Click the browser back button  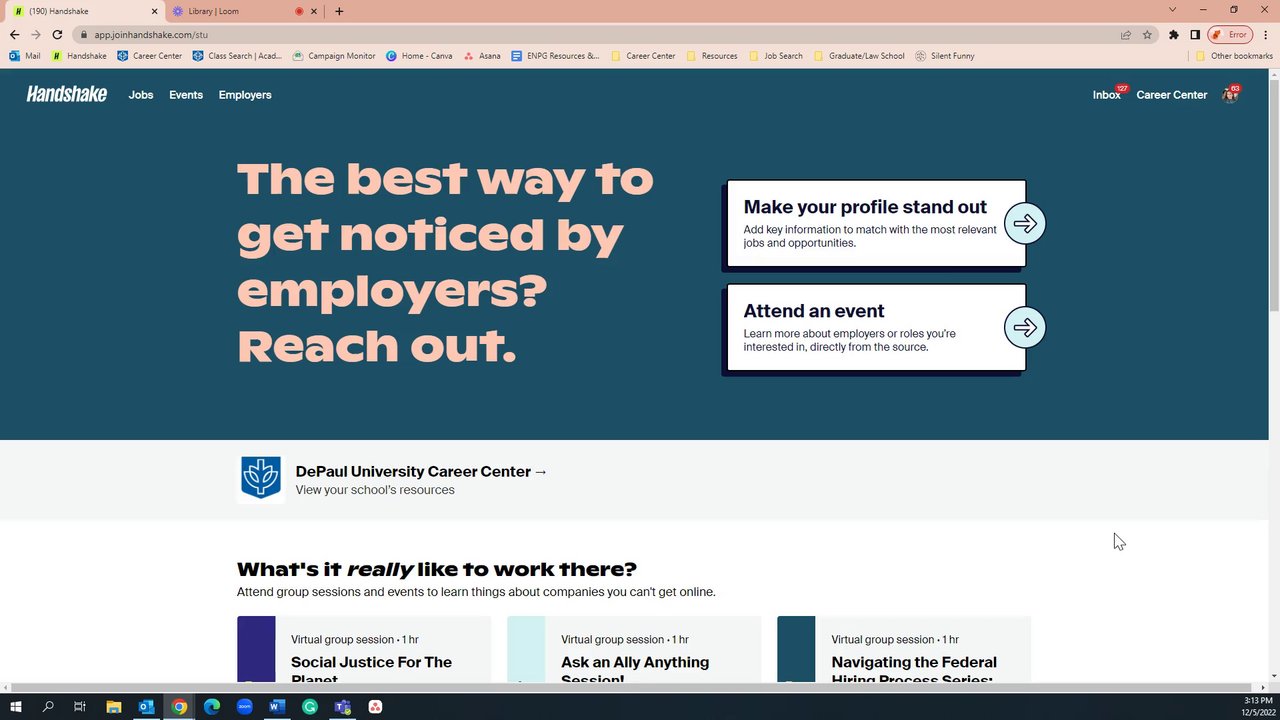coord(14,34)
